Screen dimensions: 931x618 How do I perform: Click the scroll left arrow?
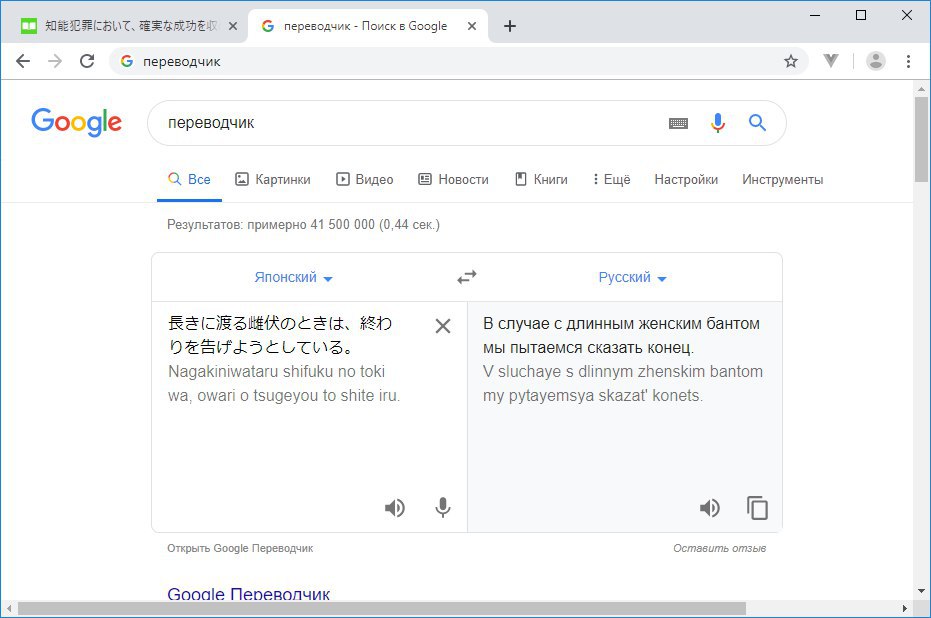[9, 609]
